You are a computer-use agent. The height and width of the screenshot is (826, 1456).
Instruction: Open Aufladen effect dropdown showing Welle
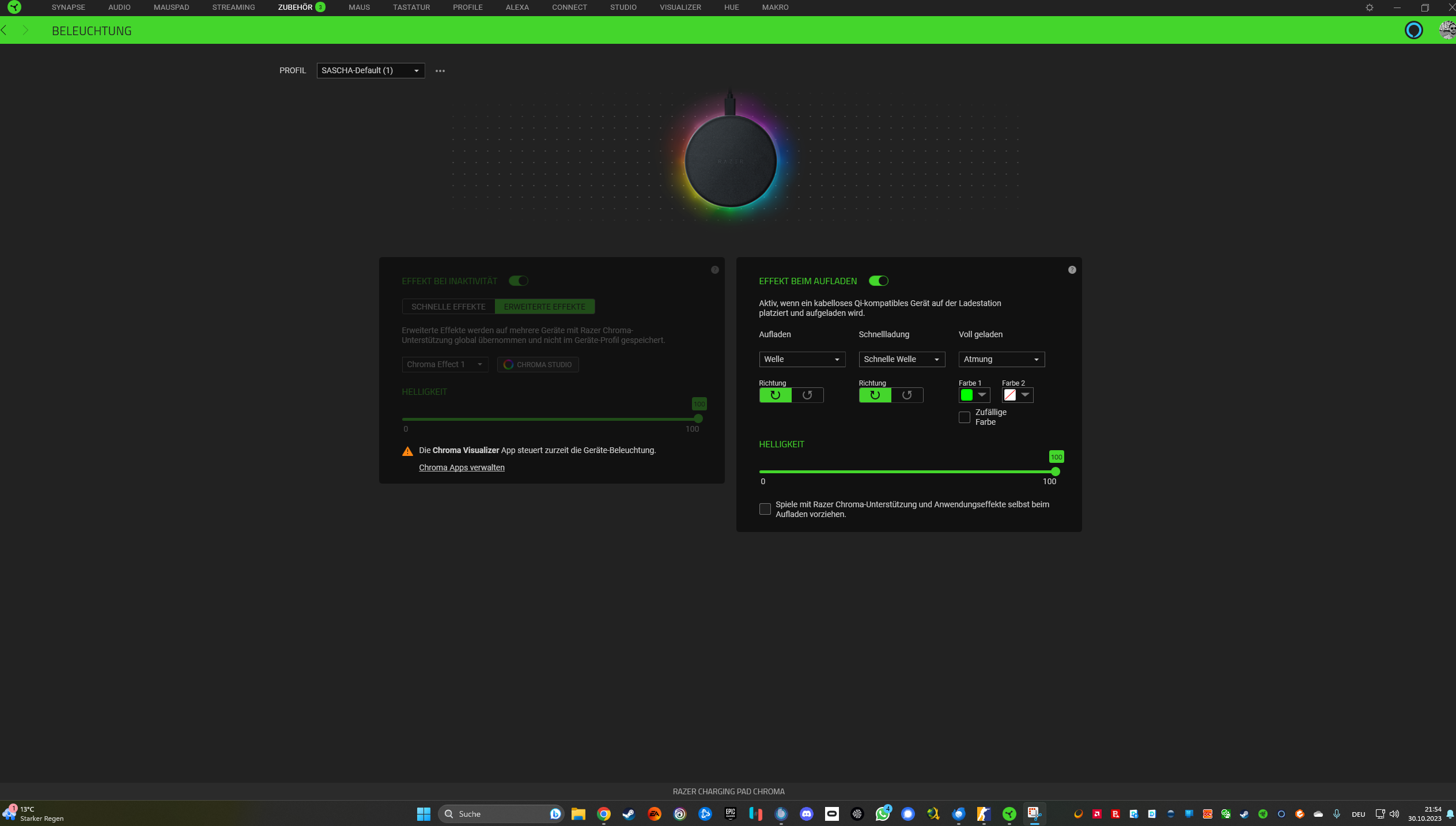tap(801, 359)
